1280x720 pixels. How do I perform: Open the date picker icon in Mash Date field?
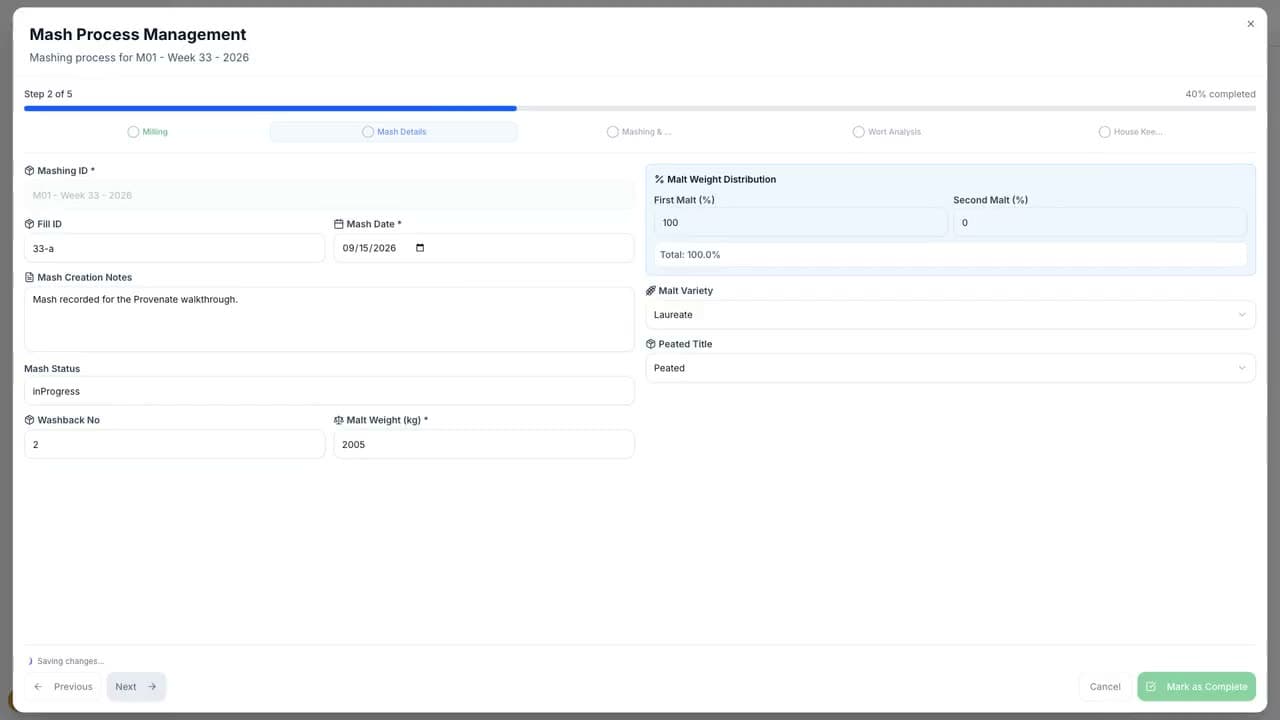(420, 248)
